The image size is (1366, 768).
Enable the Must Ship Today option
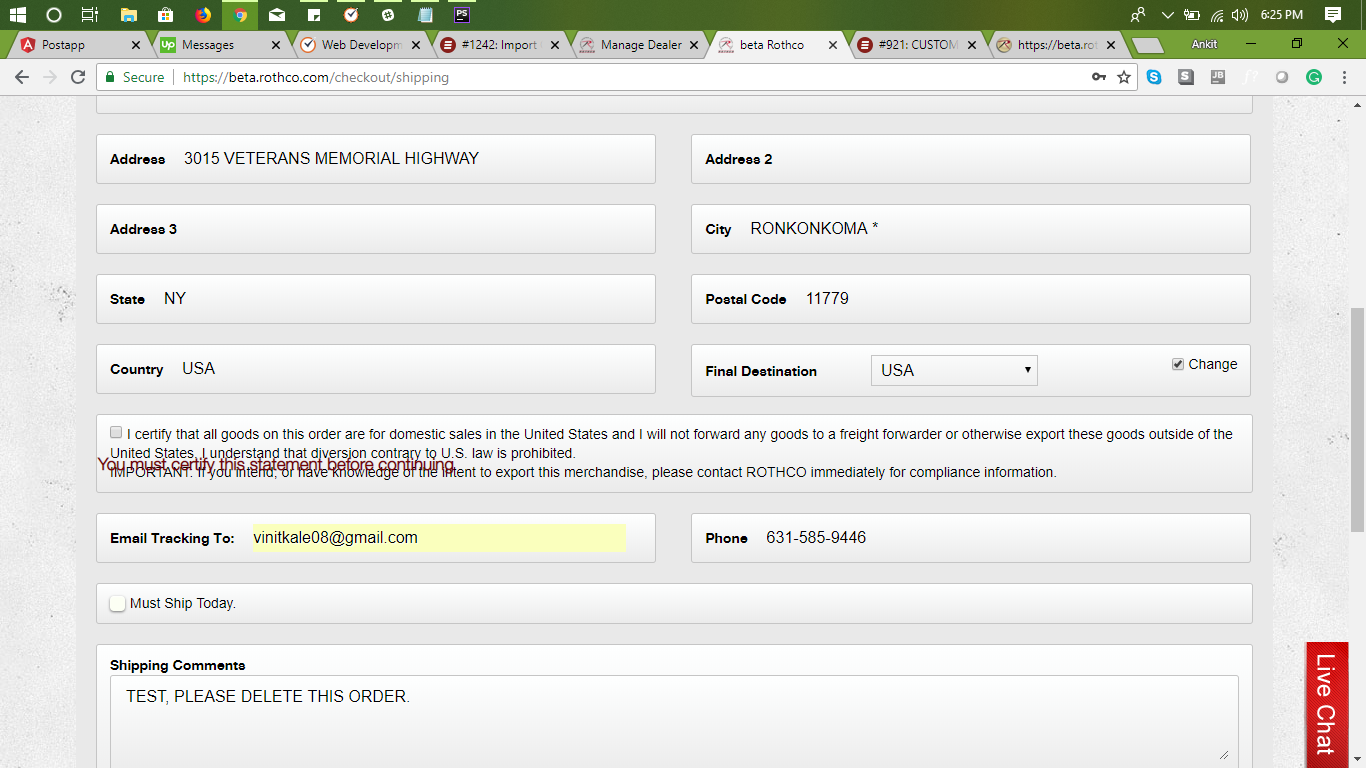tap(118, 603)
